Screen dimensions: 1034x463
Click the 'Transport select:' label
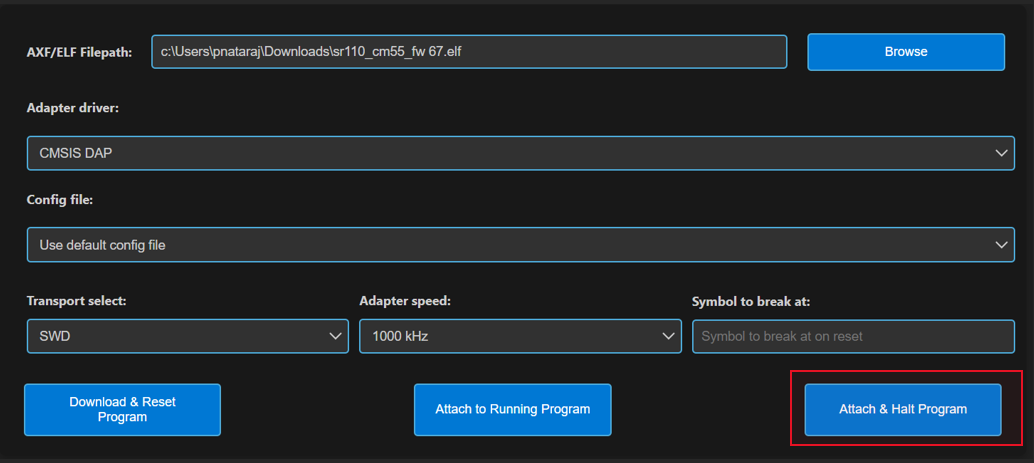[x=76, y=301]
